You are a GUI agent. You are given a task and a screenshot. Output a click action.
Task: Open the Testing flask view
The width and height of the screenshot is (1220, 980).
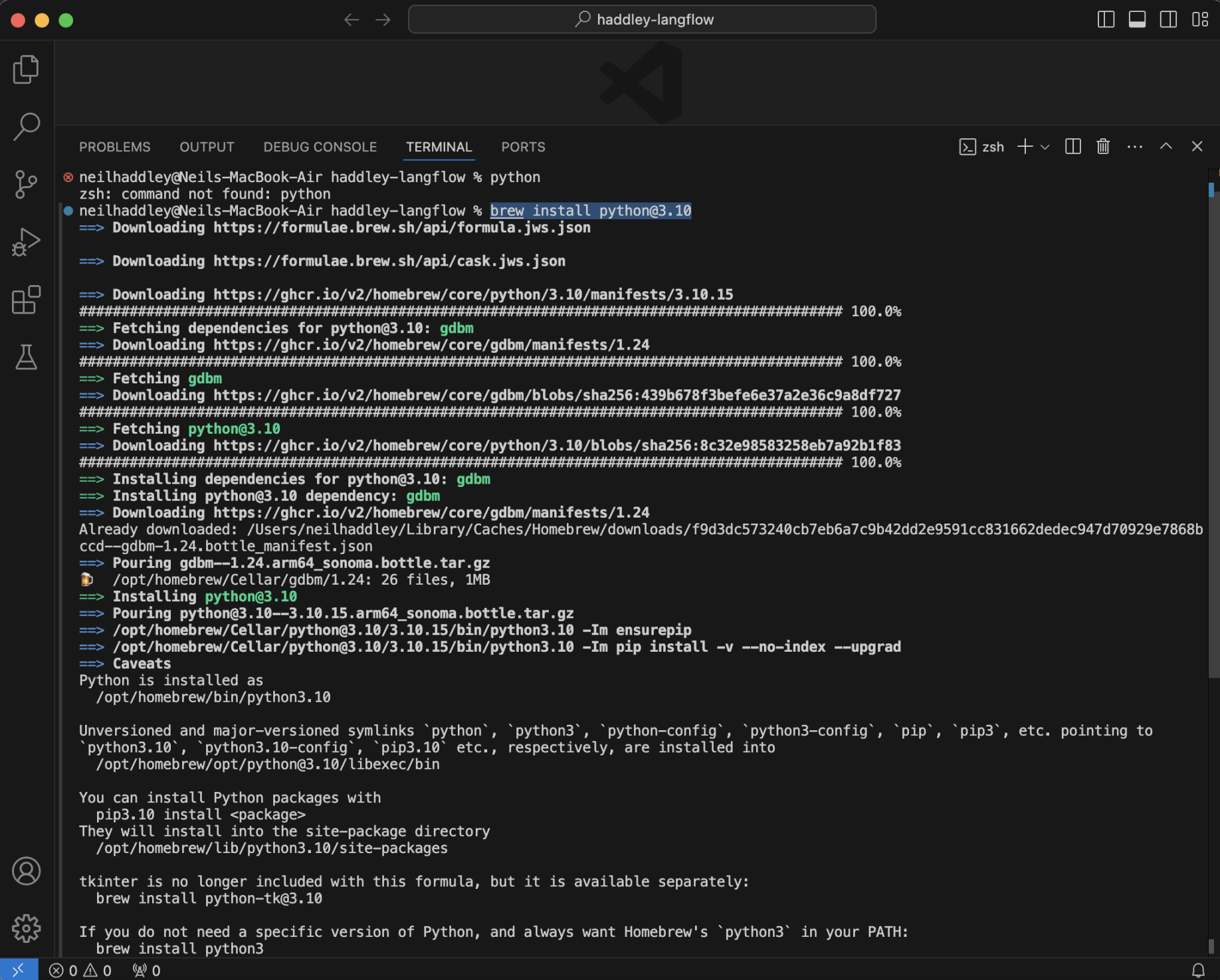pos(26,357)
